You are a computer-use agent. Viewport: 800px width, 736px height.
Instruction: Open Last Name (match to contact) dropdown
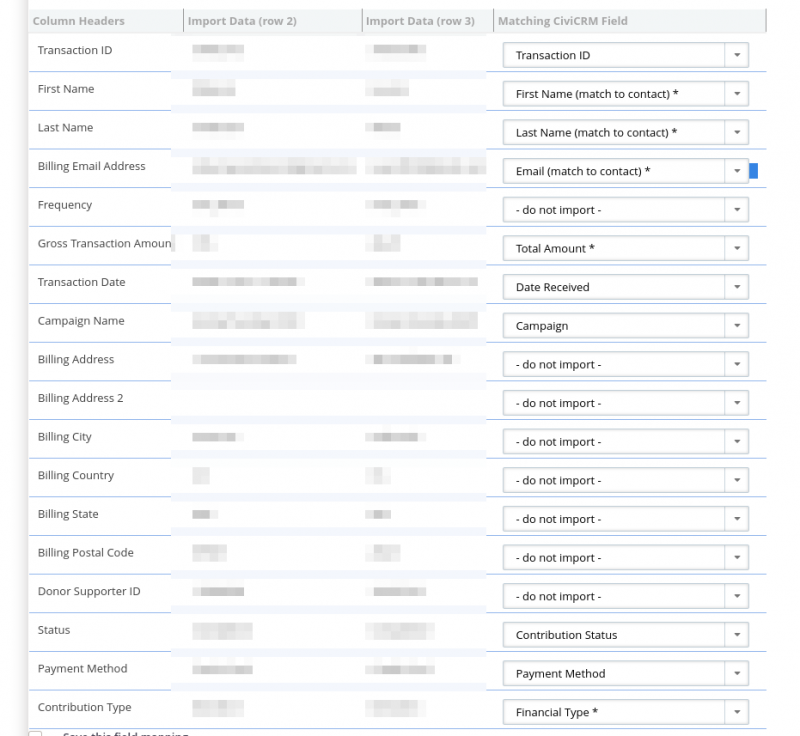click(x=626, y=133)
